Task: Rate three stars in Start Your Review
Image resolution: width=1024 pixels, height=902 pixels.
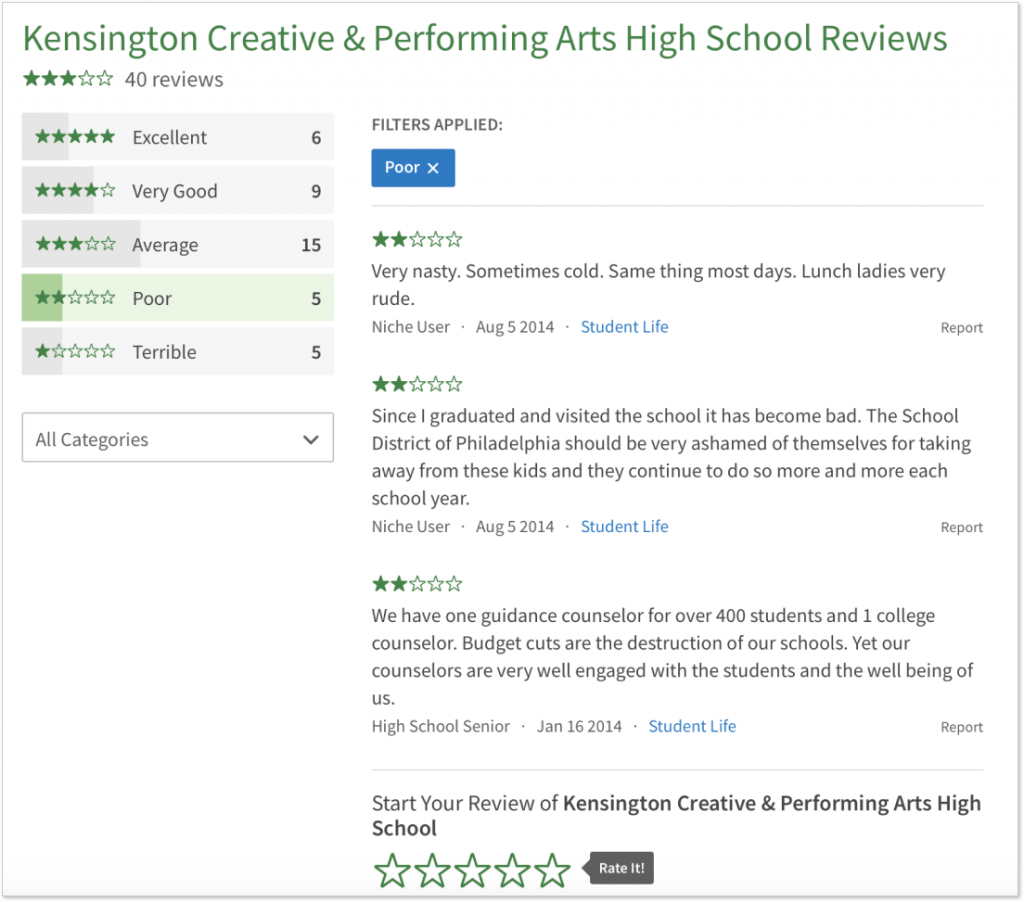Action: click(x=472, y=869)
